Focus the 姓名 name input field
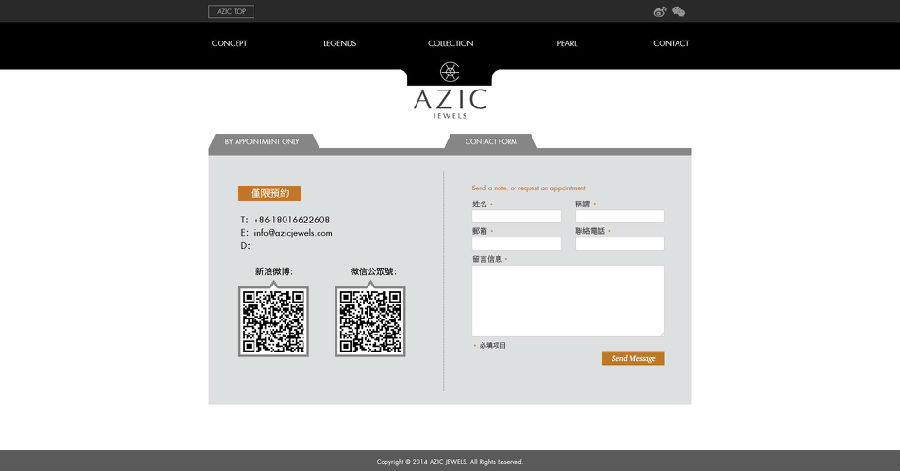The width and height of the screenshot is (900, 471). tap(516, 216)
